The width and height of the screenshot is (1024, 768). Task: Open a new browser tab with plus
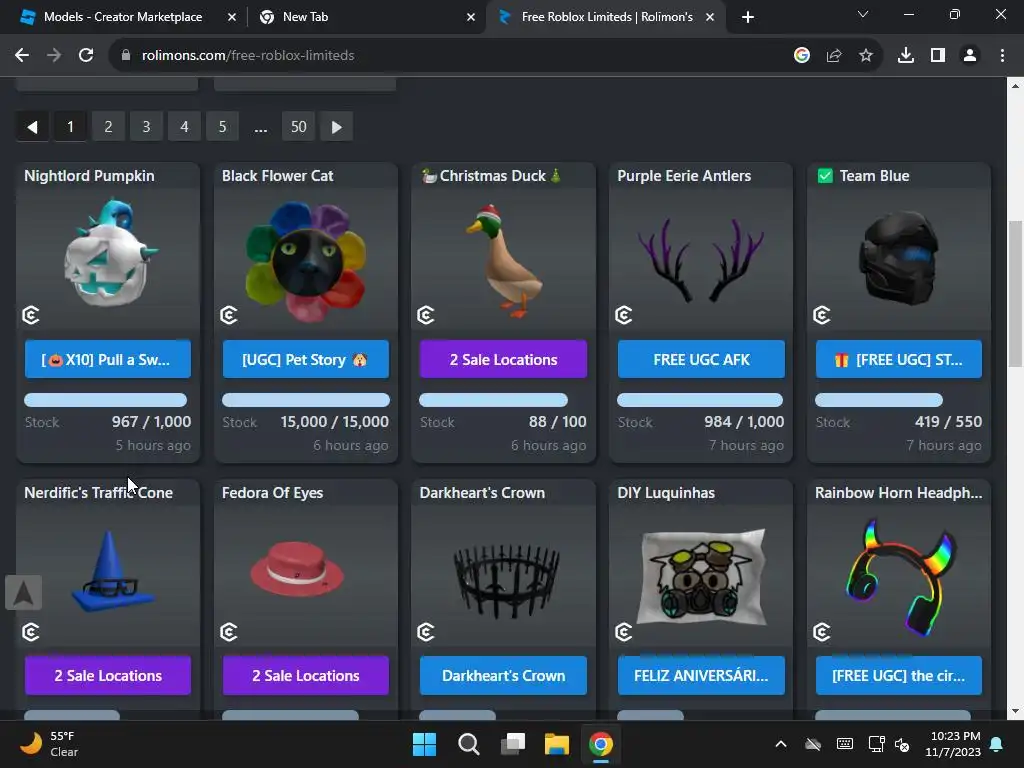(748, 17)
